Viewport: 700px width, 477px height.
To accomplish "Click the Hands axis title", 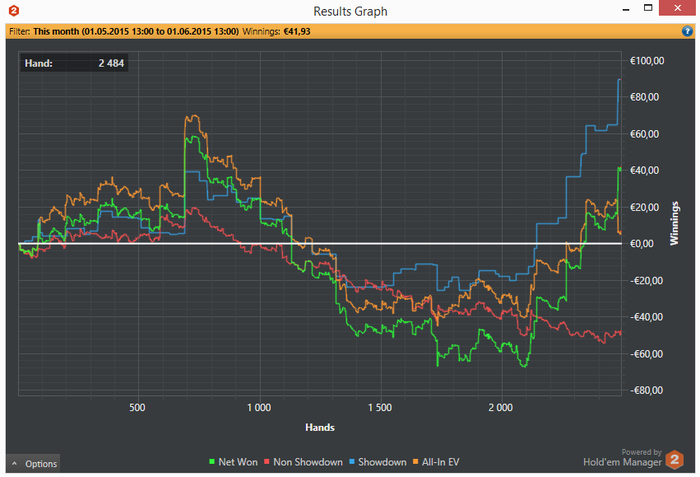I will pos(320,427).
